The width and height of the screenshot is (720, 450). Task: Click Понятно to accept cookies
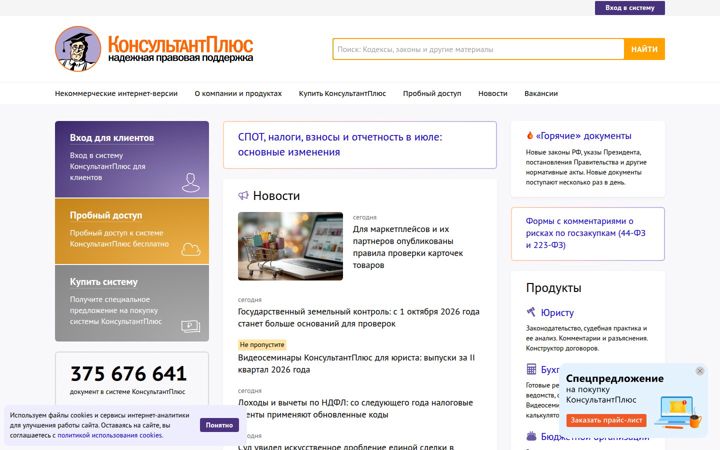219,425
